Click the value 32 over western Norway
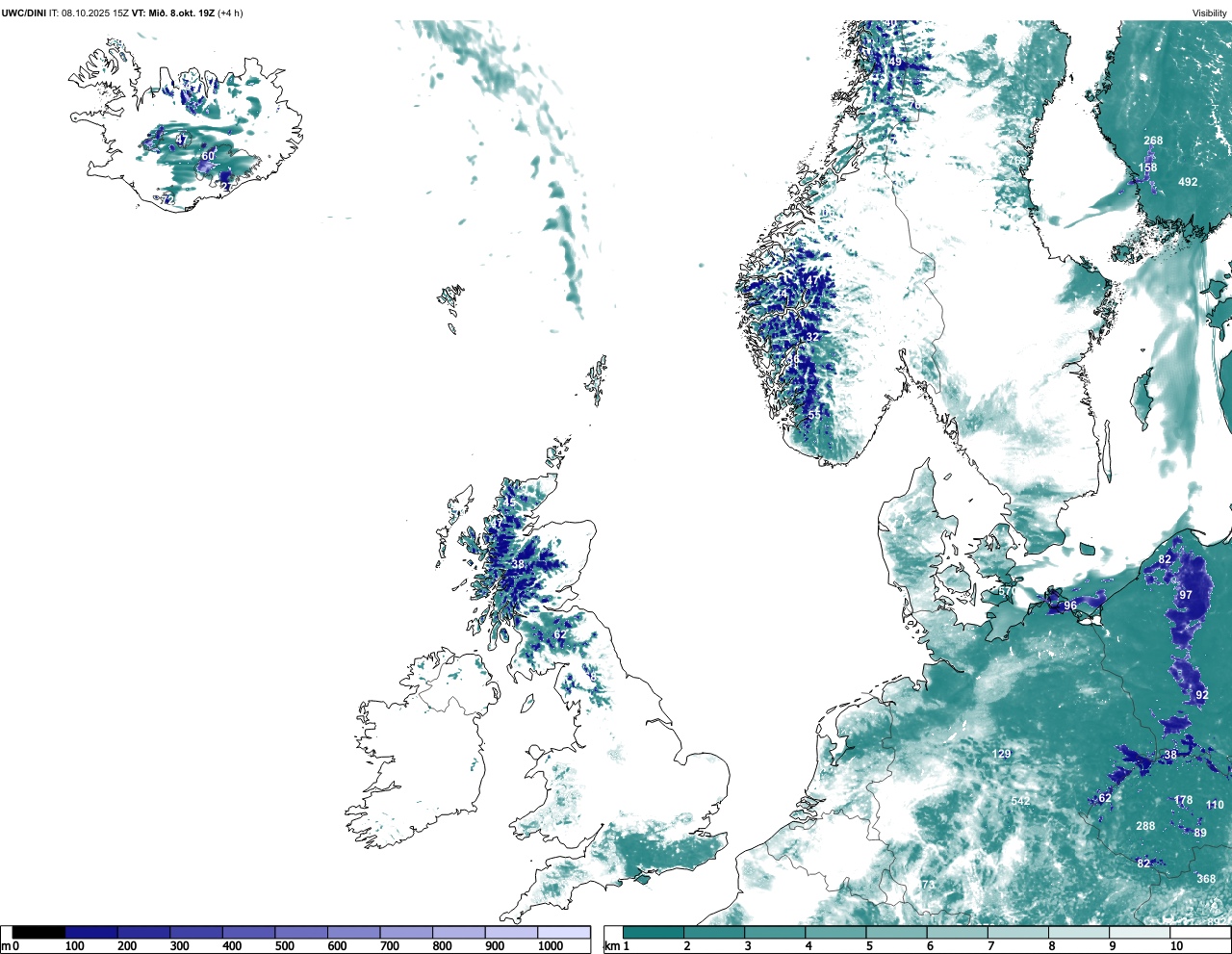Screen dimensions: 1232x954 (813, 337)
